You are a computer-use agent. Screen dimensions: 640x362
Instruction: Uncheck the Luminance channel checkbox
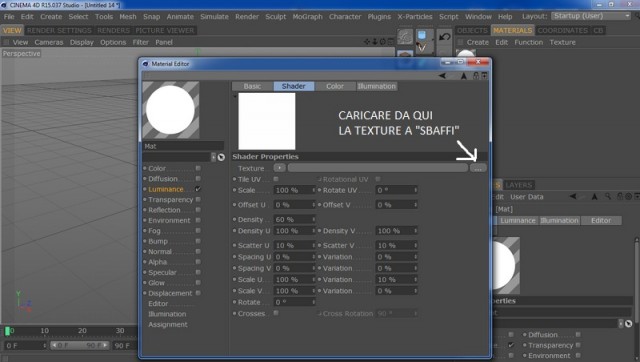[x=198, y=189]
